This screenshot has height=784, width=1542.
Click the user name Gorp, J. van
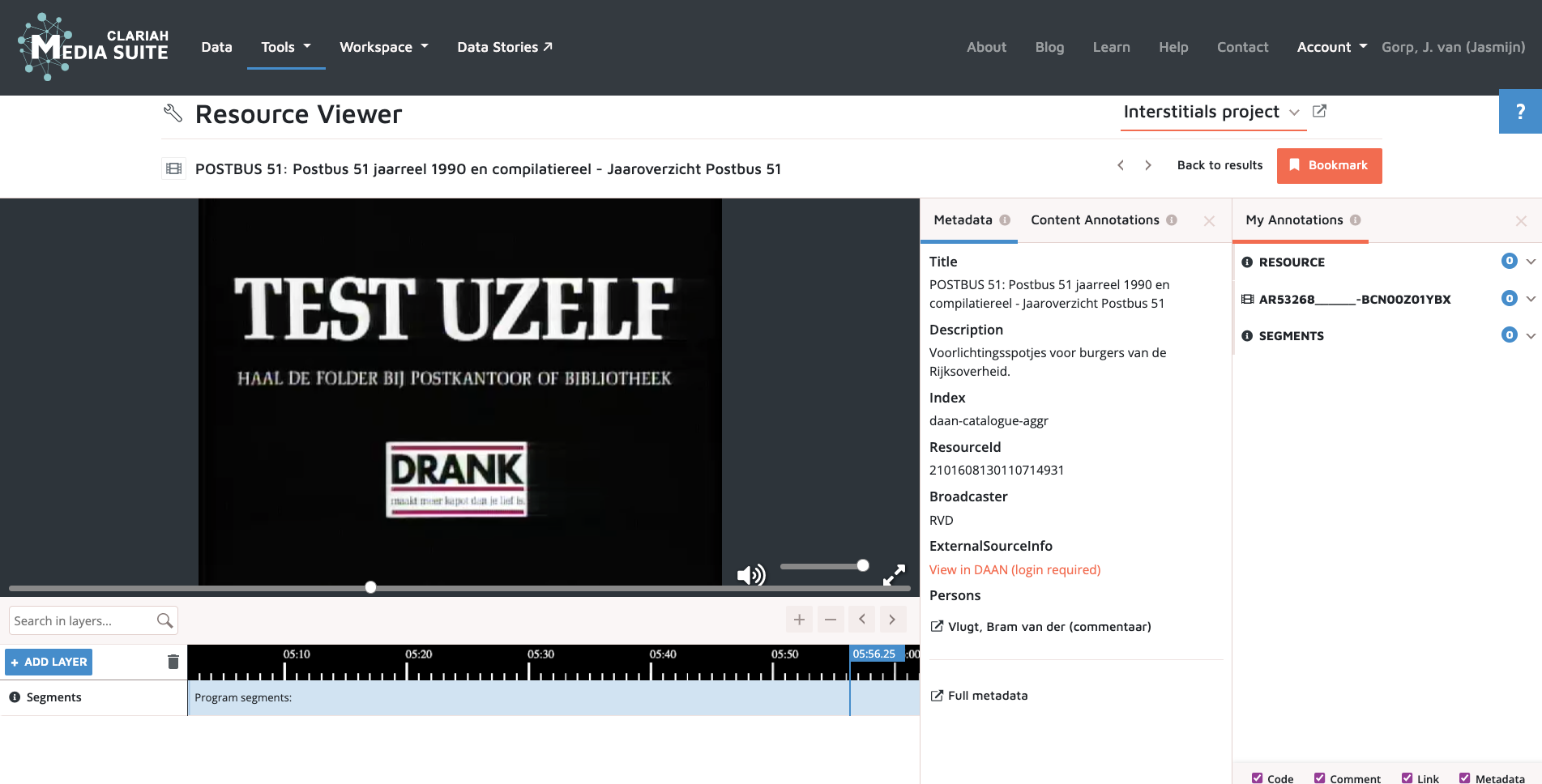[1453, 47]
